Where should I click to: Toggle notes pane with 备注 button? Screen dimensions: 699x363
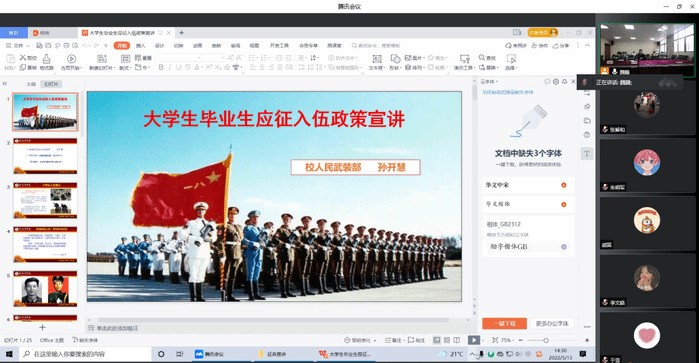click(x=393, y=340)
